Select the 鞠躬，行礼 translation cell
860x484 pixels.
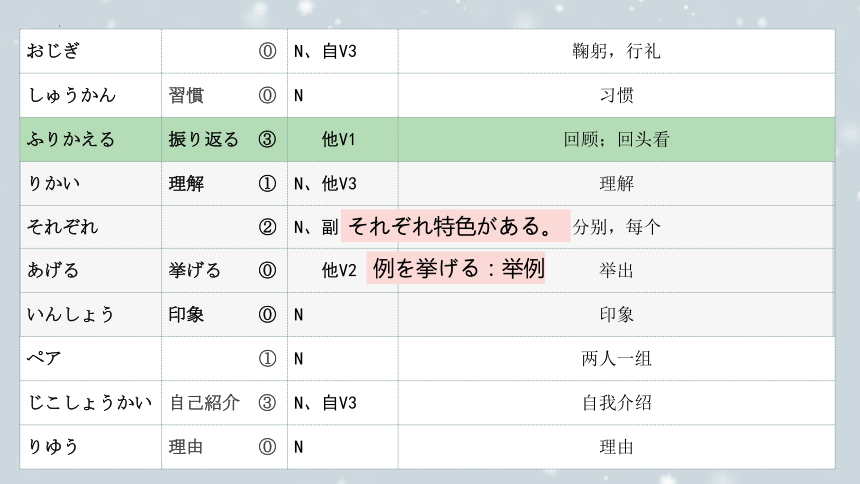click(x=616, y=51)
